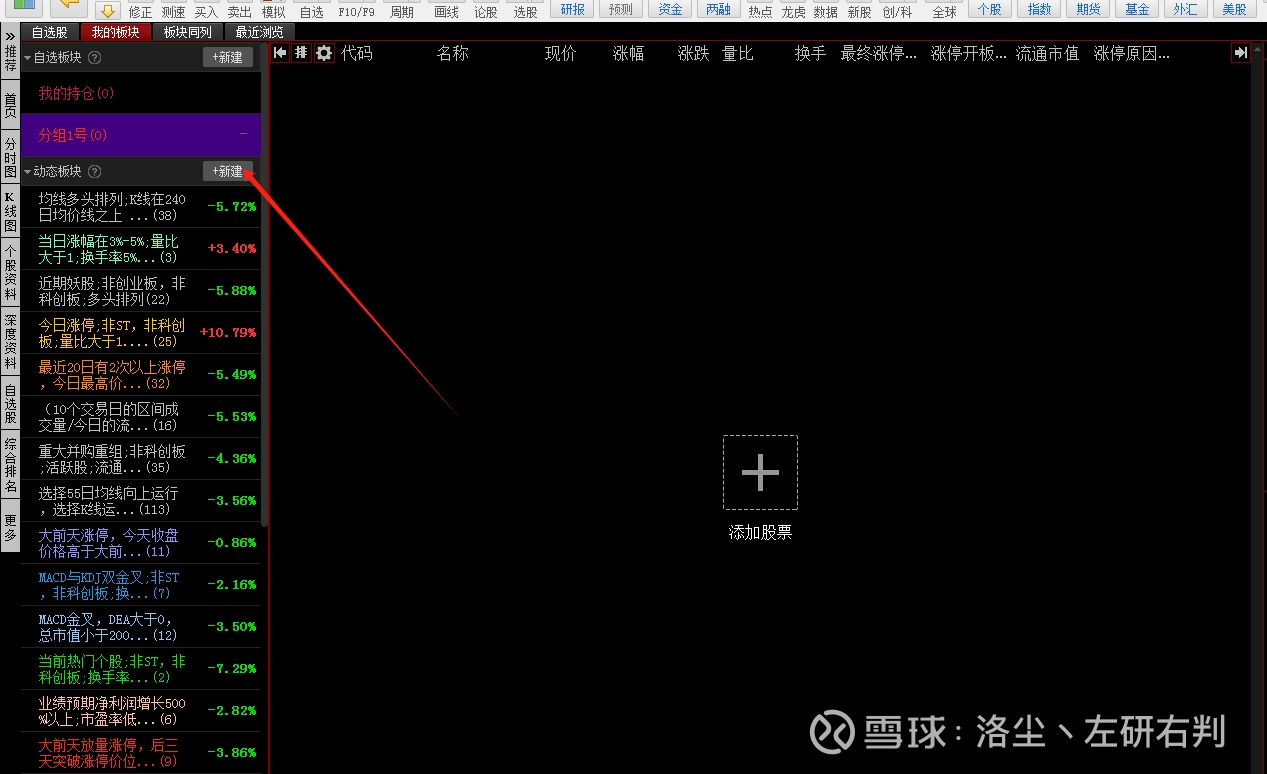Viewport: 1267px width, 774px height.
Task: Click the column sort icon beside the gear
Action: (x=301, y=53)
